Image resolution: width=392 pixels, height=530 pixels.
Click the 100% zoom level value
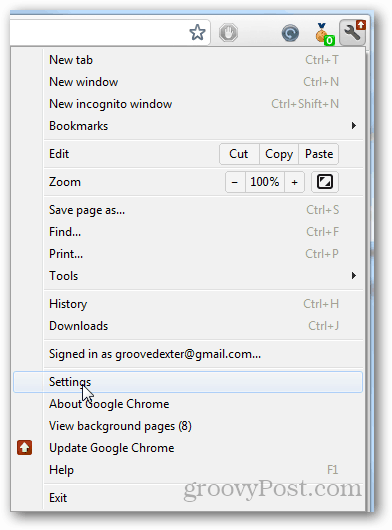265,182
